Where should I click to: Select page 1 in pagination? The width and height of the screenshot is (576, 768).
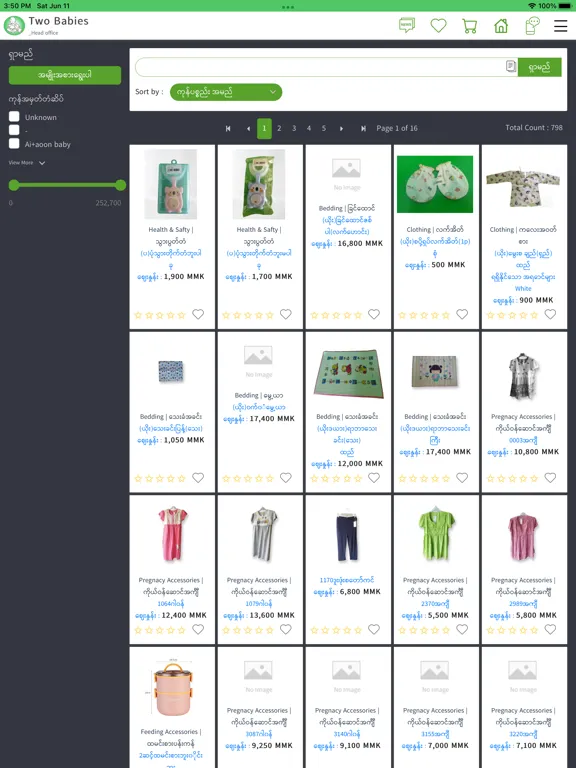click(264, 128)
